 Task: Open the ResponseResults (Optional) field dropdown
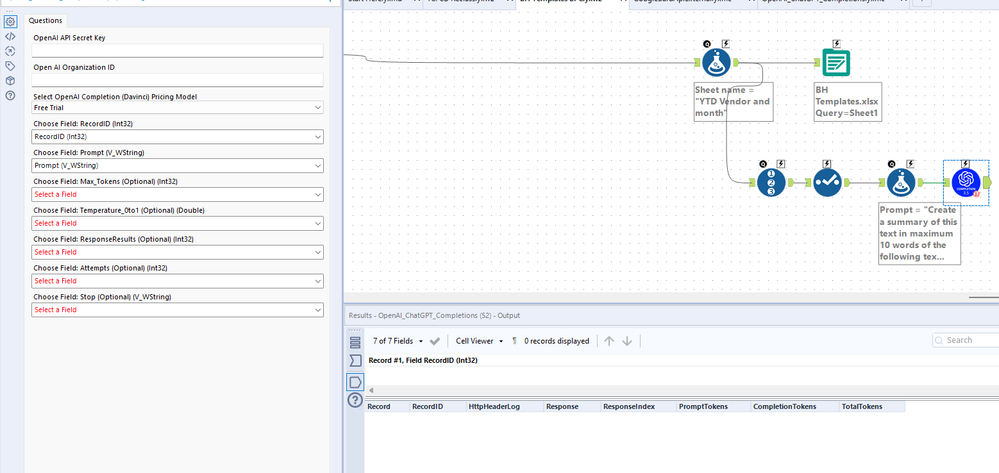pyautogui.click(x=178, y=252)
